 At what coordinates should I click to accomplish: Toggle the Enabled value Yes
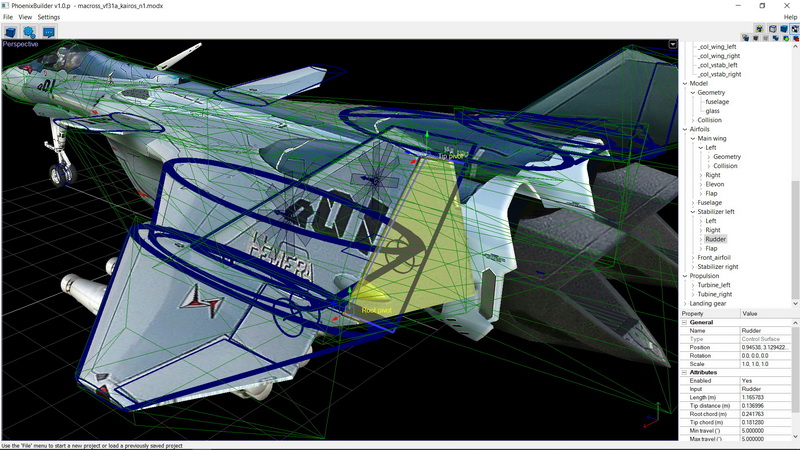[765, 381]
